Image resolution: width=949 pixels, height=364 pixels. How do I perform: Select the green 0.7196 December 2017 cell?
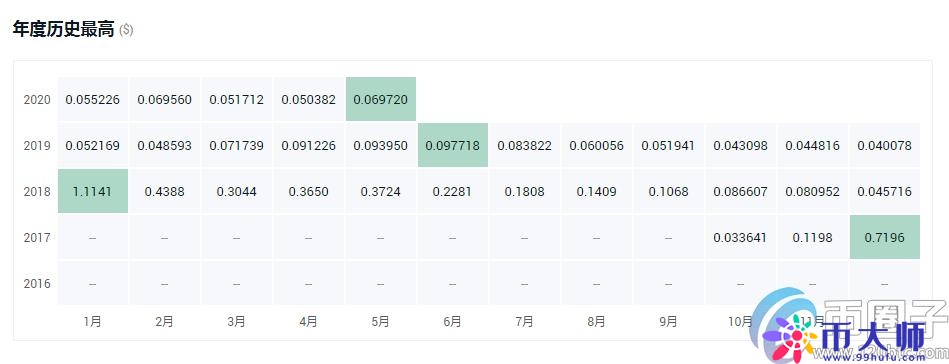point(885,237)
